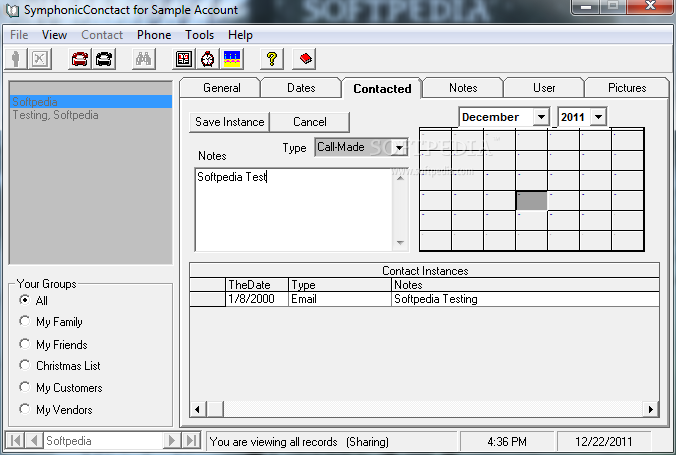Switch to the General tab
The image size is (676, 455).
point(222,88)
